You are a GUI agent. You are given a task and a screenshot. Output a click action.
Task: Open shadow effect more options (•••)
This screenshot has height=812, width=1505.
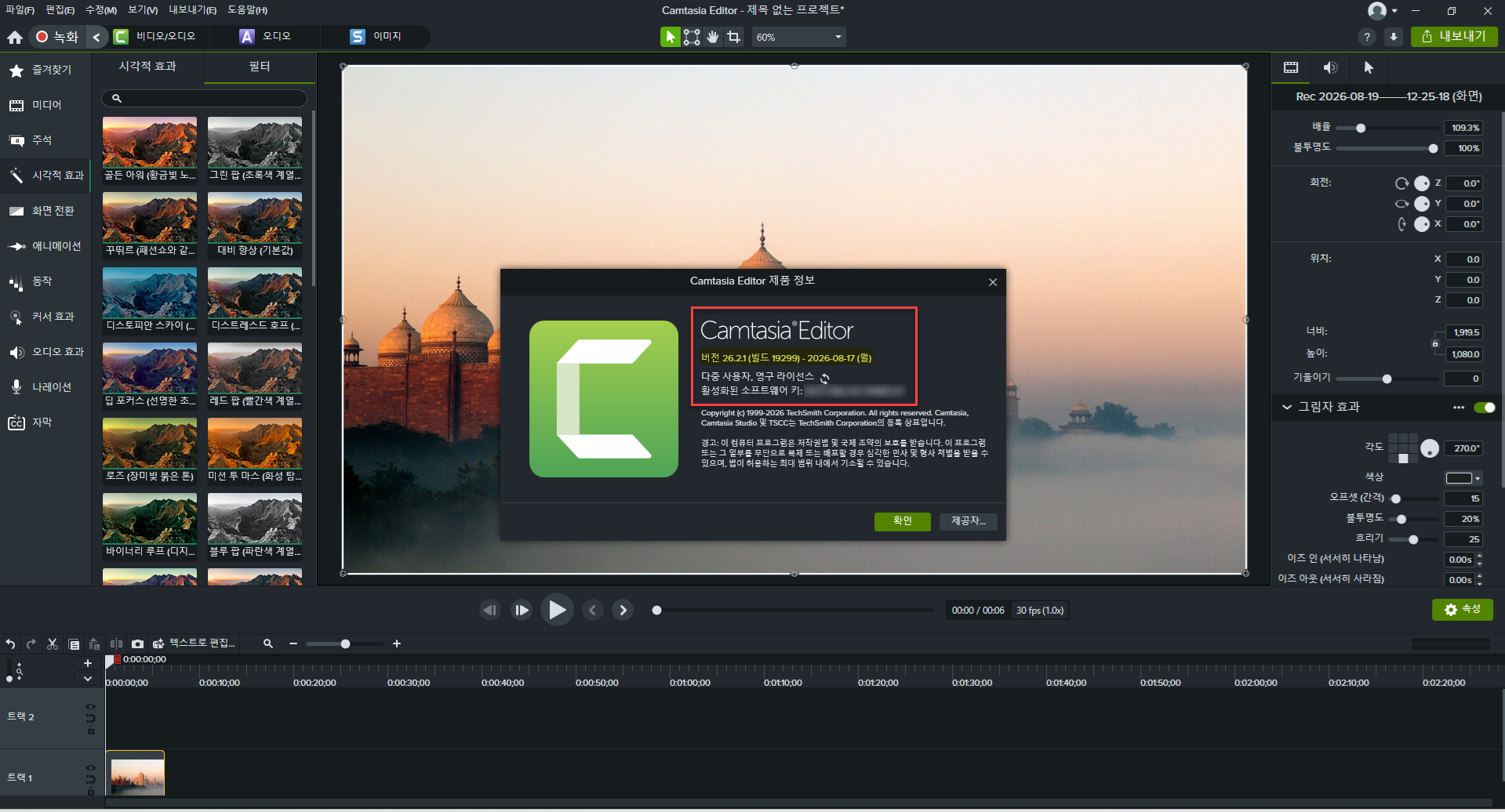1459,408
